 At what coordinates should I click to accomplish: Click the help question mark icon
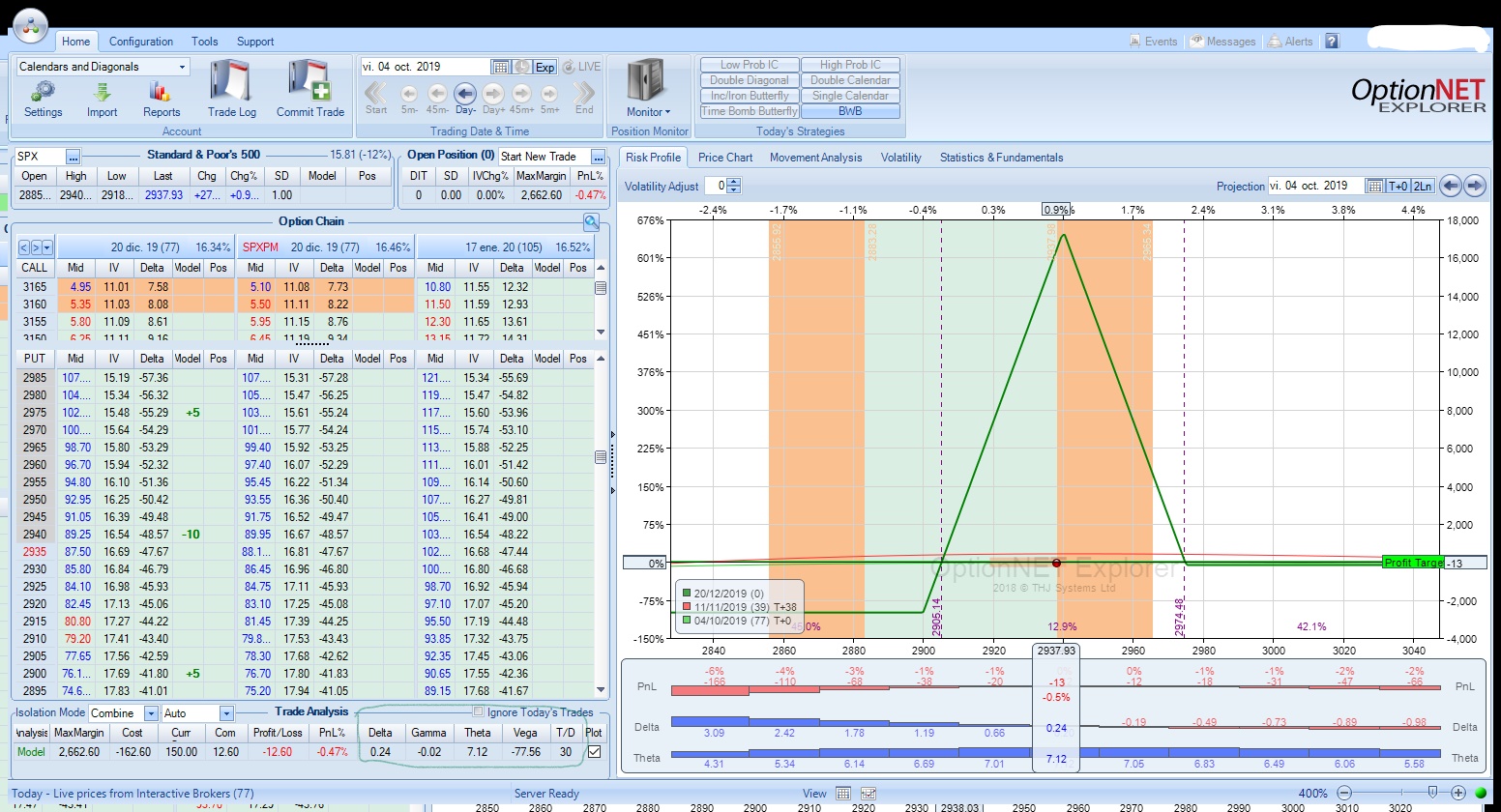[1332, 42]
